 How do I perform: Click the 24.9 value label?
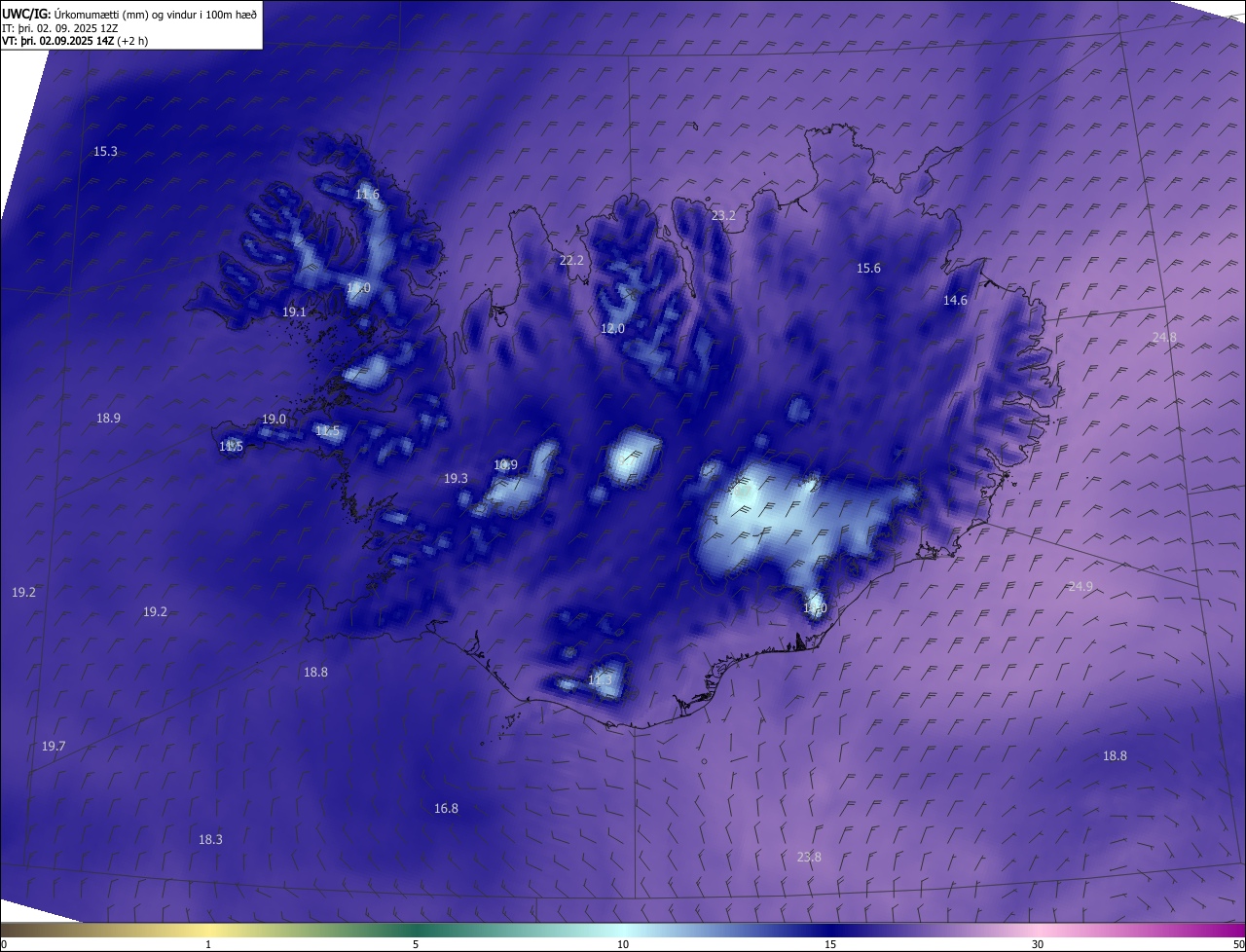1081,586
